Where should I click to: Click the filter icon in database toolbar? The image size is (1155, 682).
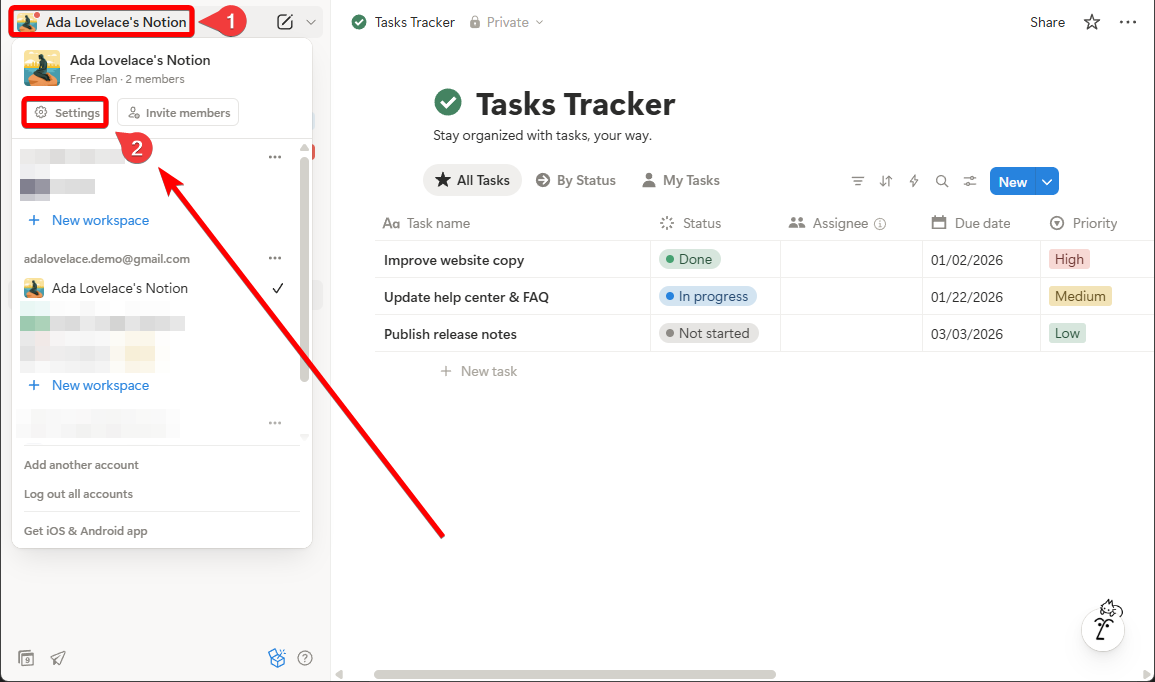tap(857, 181)
